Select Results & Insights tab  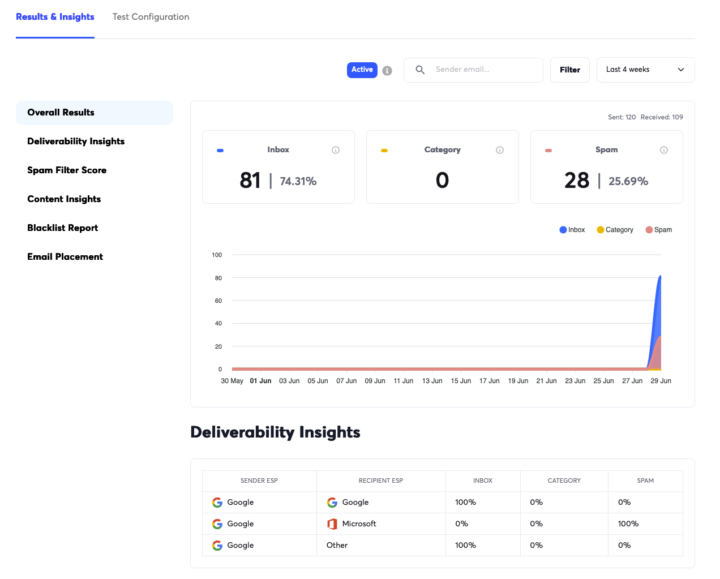click(x=55, y=17)
